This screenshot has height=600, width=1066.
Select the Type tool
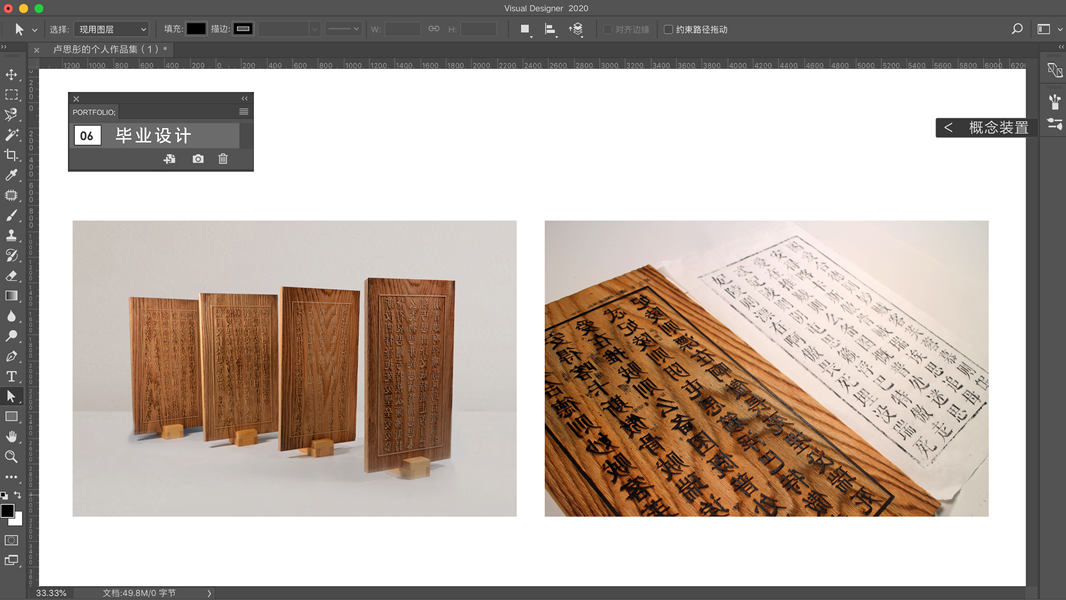pos(12,376)
